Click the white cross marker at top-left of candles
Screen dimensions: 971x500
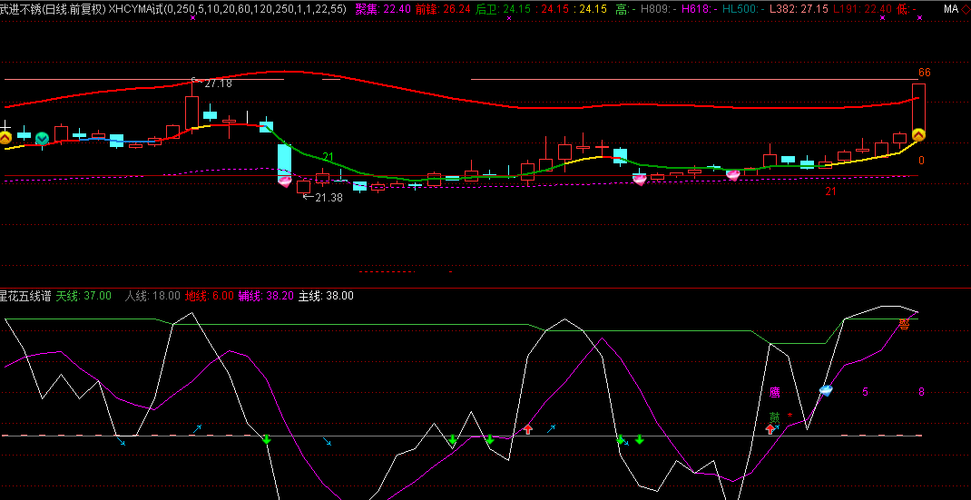tap(6, 125)
